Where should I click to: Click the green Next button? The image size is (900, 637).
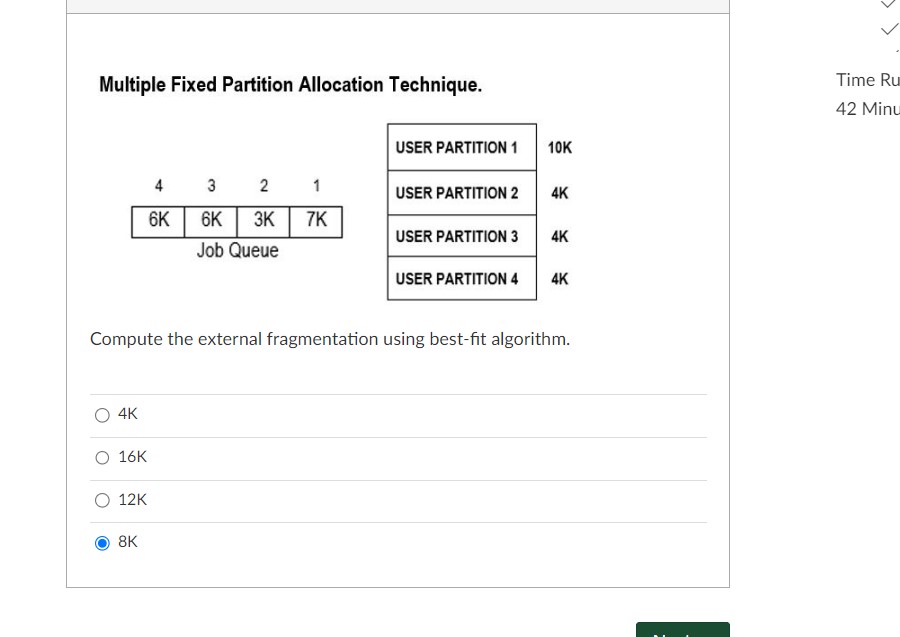682,630
